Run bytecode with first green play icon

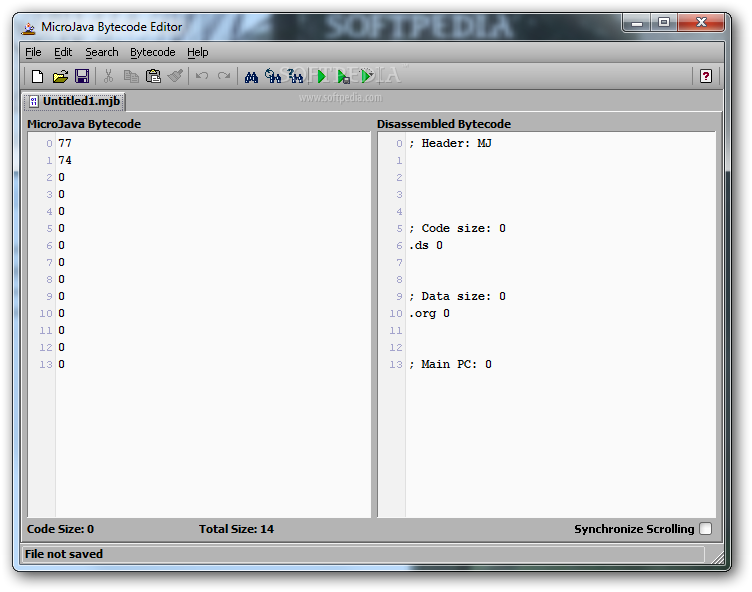(321, 76)
